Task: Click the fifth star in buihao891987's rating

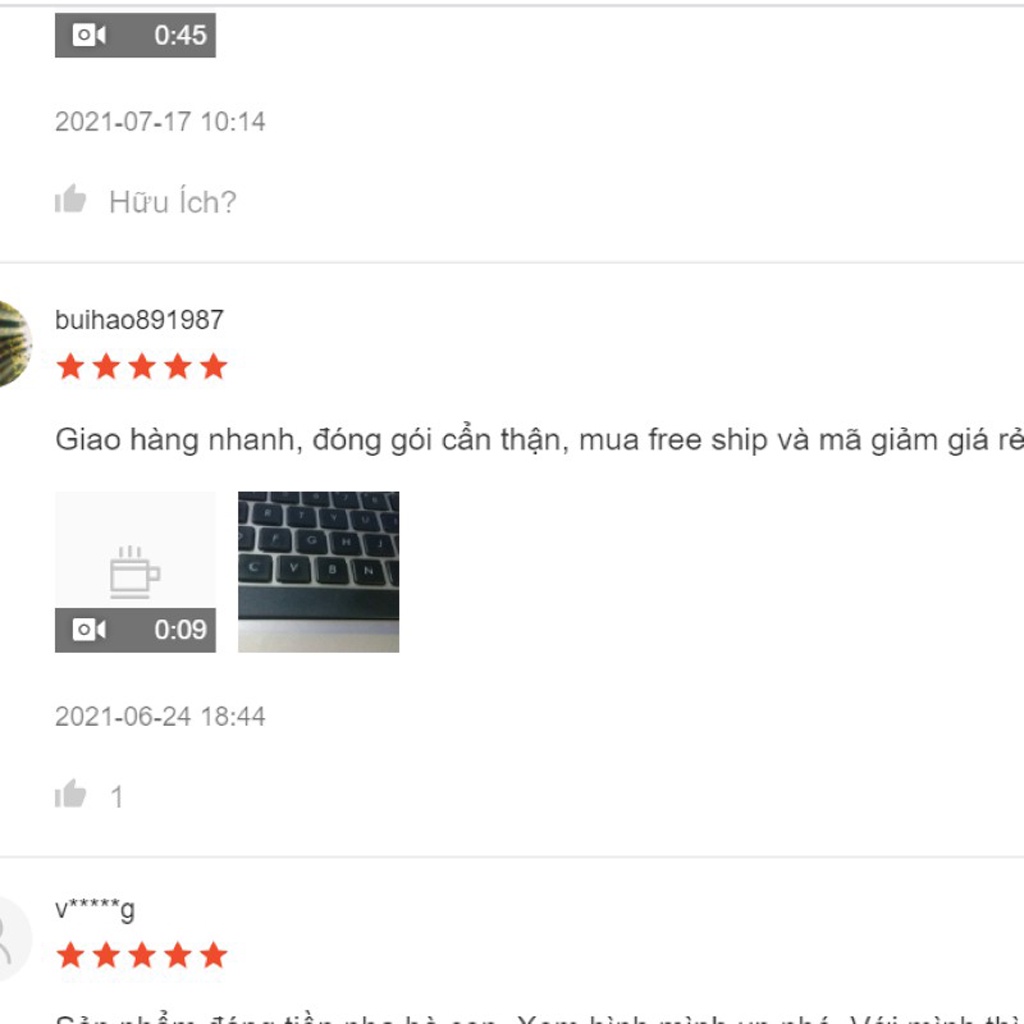Action: point(214,367)
